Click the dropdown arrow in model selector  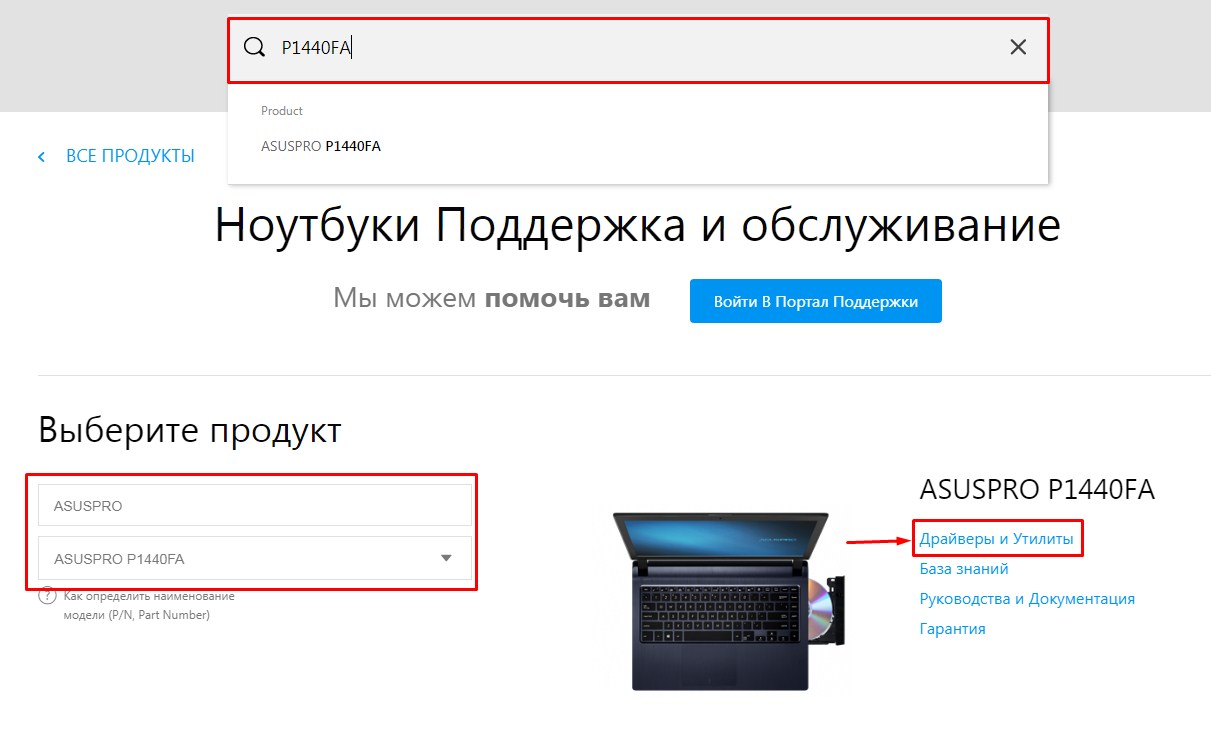click(x=446, y=558)
